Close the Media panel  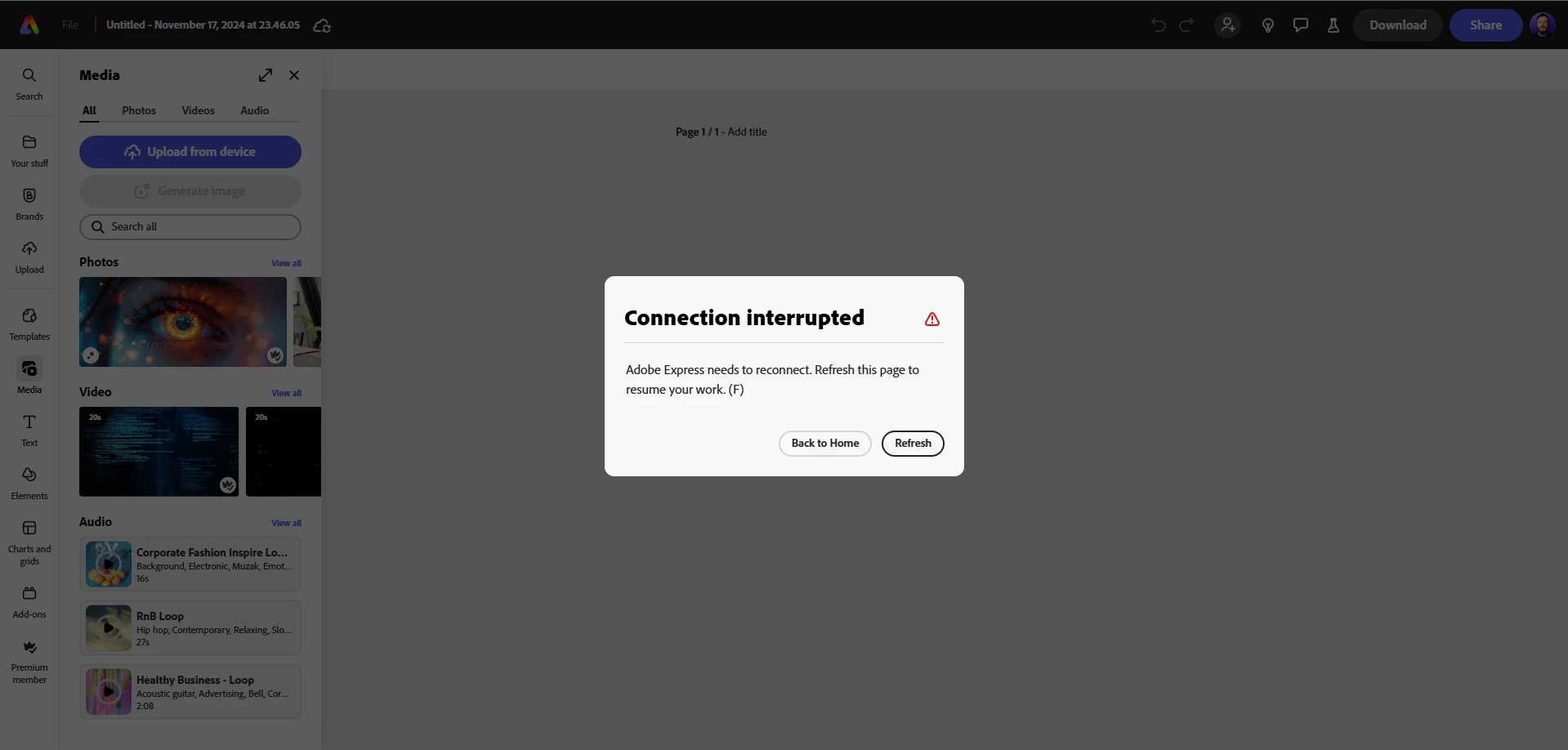pyautogui.click(x=294, y=75)
